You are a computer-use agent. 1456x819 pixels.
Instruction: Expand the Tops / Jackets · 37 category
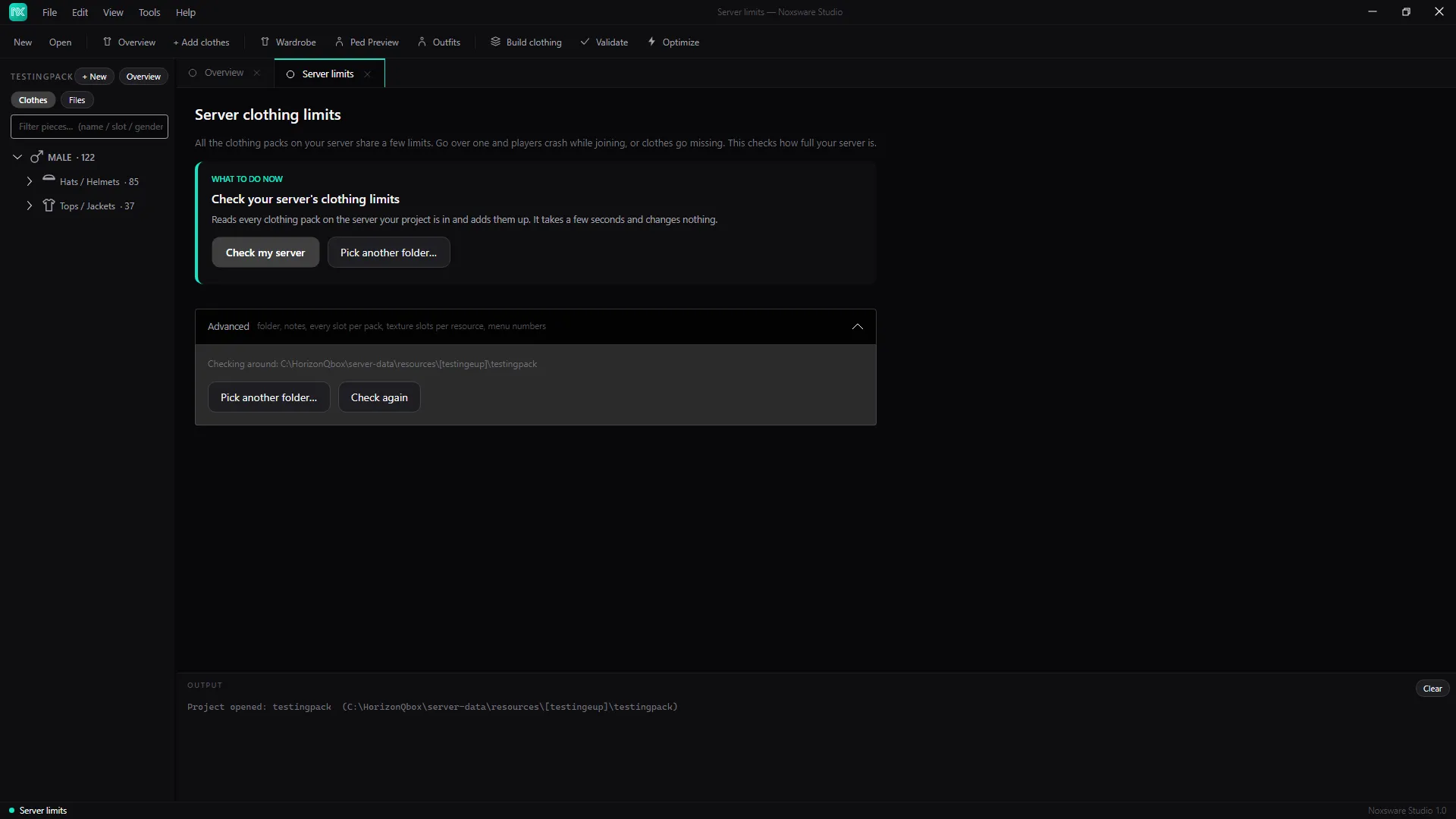click(x=29, y=206)
